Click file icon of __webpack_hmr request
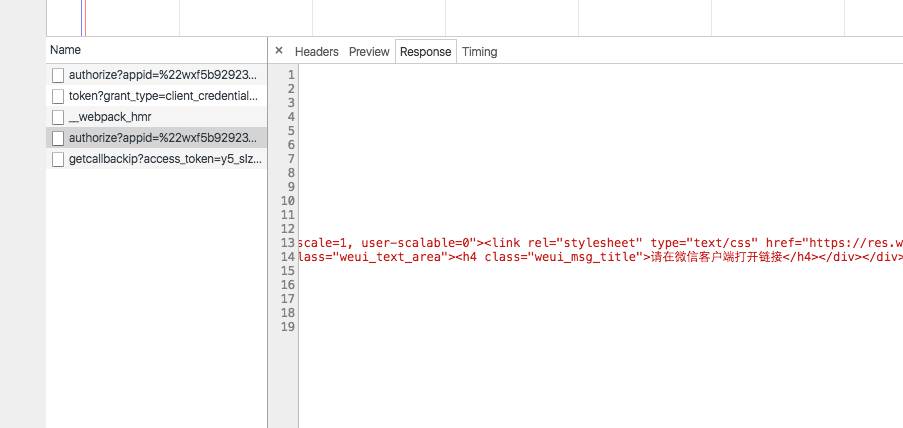This screenshot has width=903, height=428. tap(58, 118)
